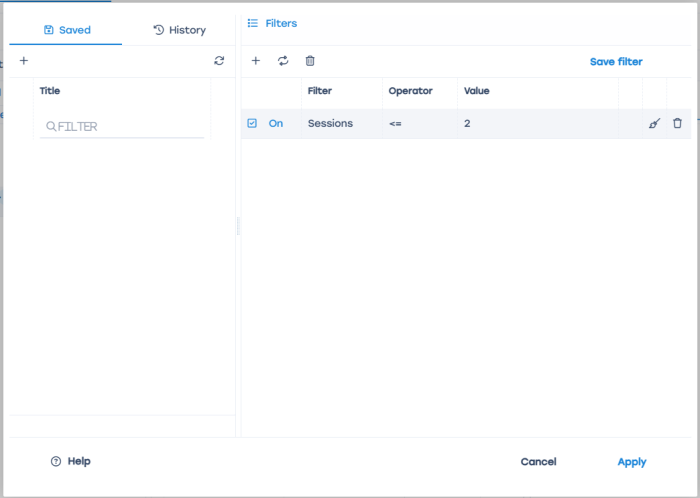Cancel the filter dialog
This screenshot has height=498, width=700.
538,462
